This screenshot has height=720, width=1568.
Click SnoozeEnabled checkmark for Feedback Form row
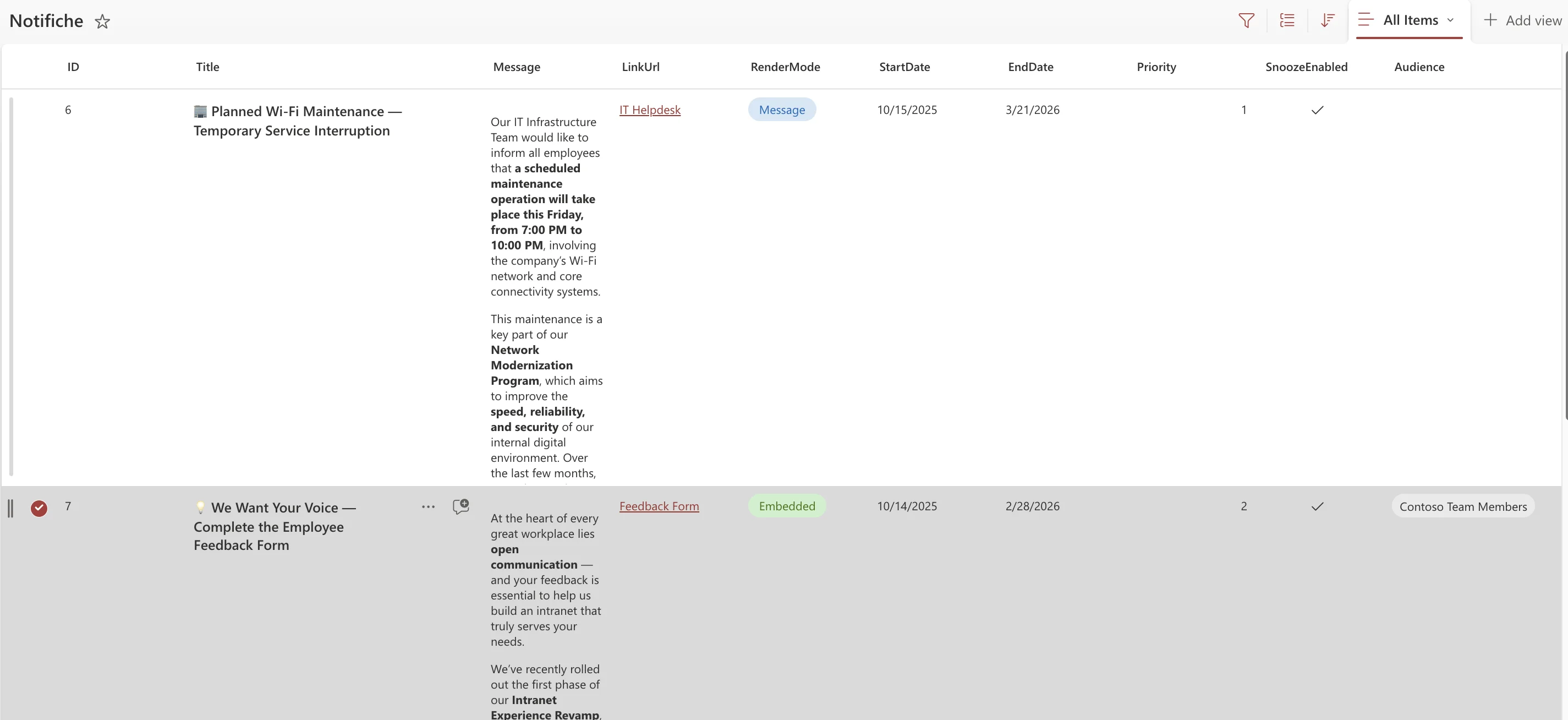[x=1317, y=507]
